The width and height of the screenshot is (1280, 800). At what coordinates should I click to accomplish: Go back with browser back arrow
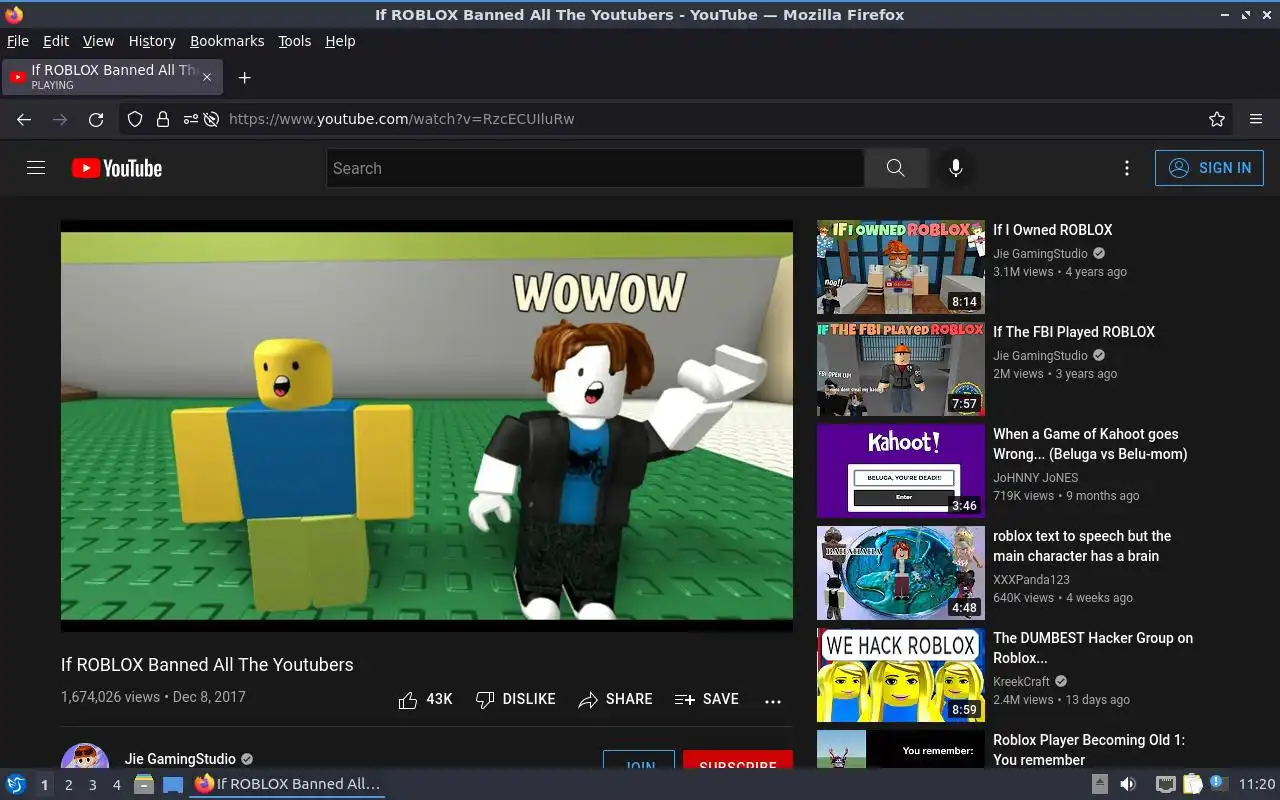pos(24,119)
